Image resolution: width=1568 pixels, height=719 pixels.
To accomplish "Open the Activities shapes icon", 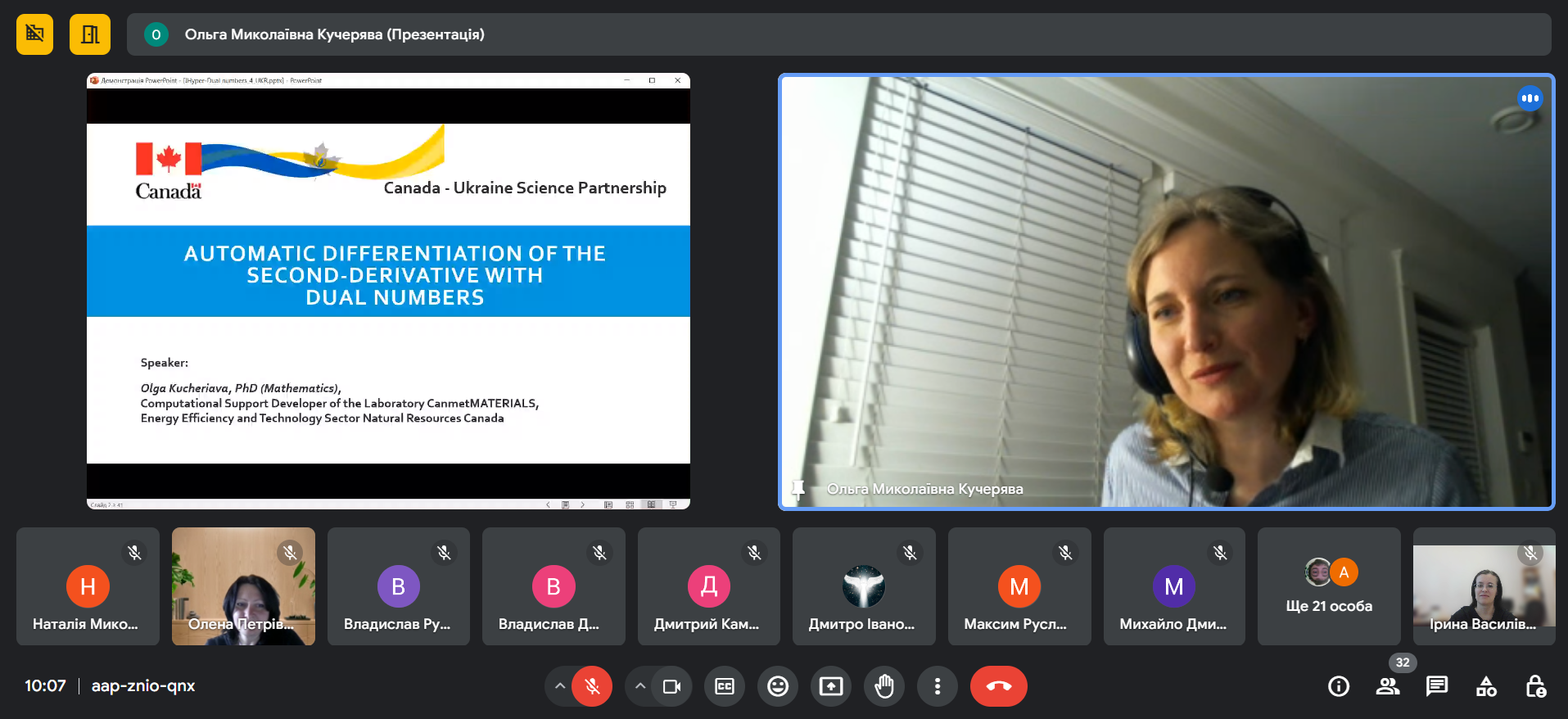I will [x=1486, y=686].
